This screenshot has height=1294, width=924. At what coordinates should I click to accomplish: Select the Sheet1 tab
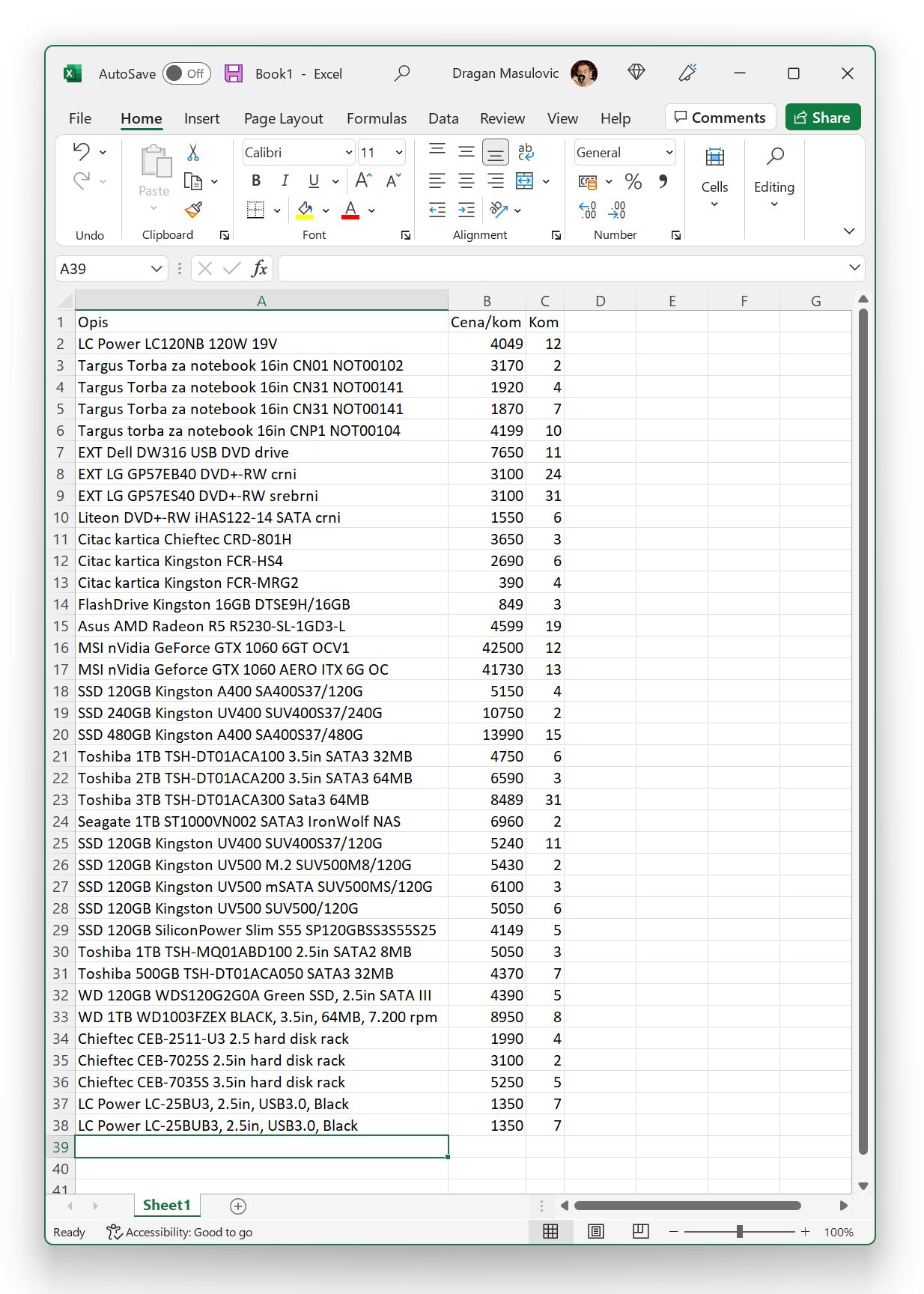click(x=166, y=1205)
